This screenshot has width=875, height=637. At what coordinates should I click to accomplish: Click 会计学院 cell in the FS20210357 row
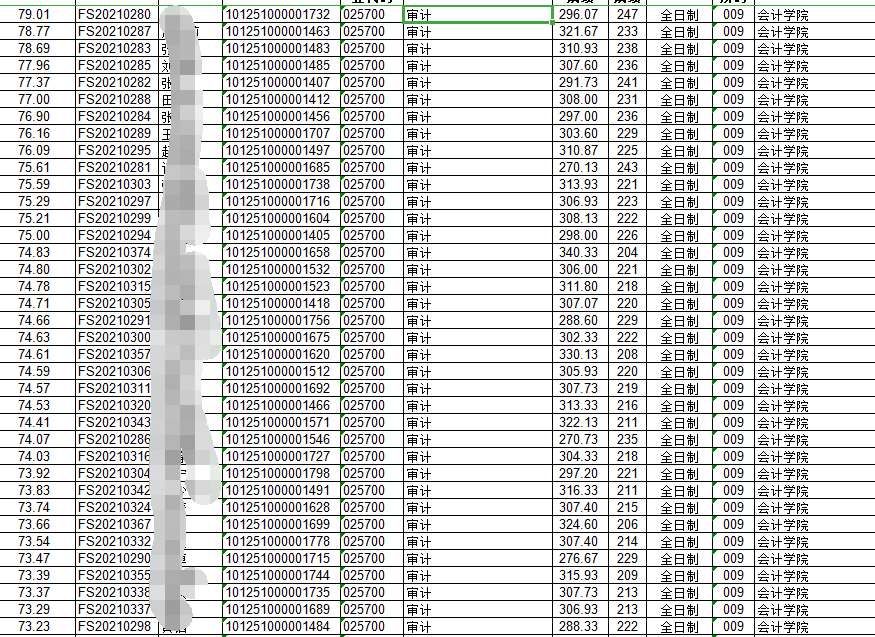pyautogui.click(x=783, y=355)
